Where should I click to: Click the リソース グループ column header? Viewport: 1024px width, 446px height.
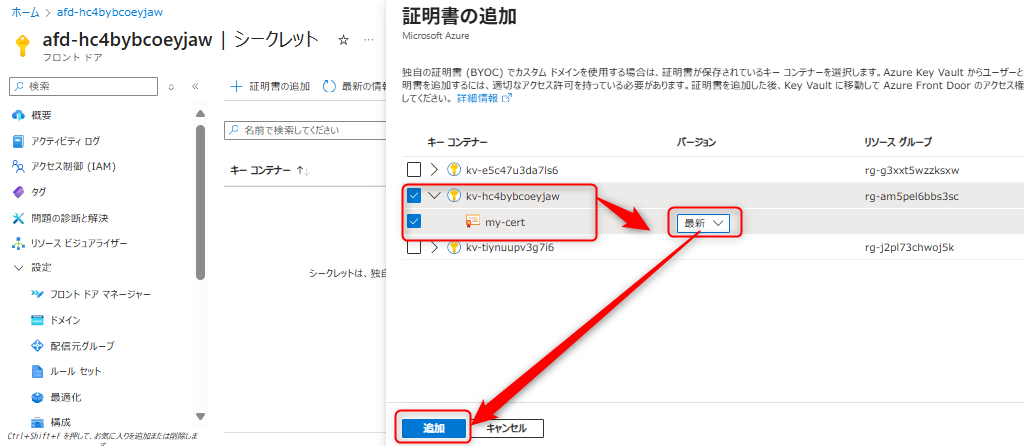point(897,142)
